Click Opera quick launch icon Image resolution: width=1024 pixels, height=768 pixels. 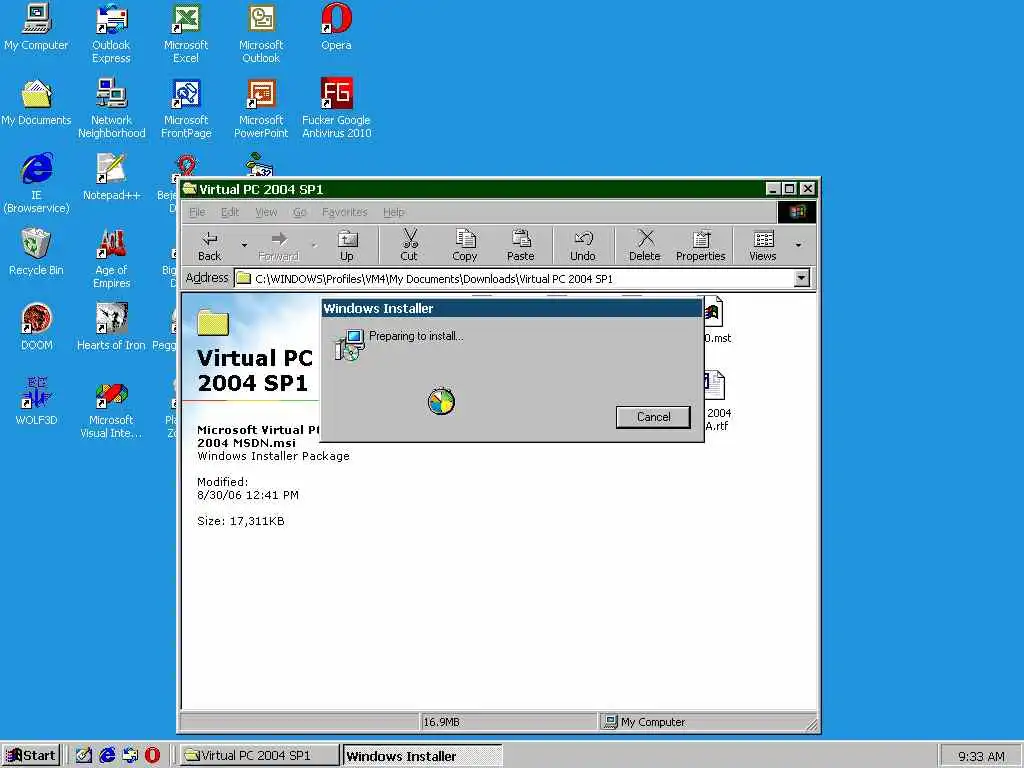152,756
